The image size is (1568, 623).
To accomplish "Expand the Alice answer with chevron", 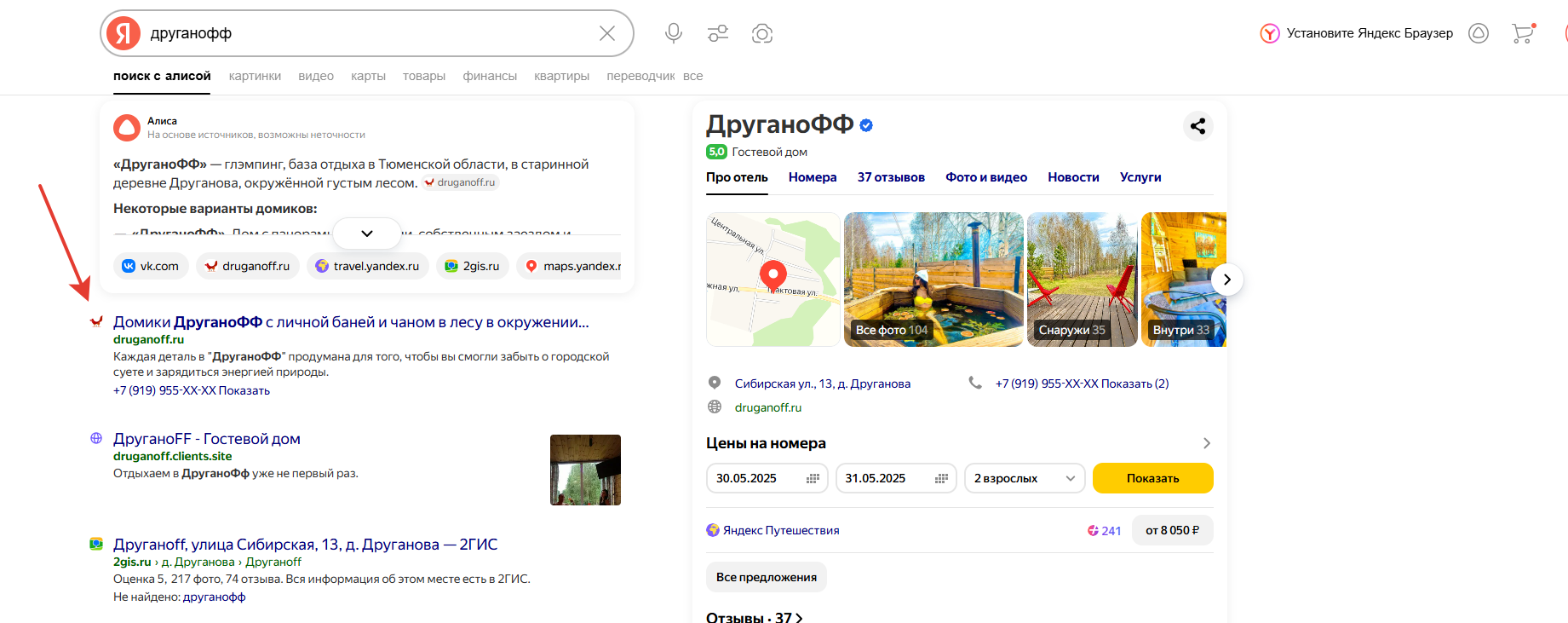I will [367, 234].
